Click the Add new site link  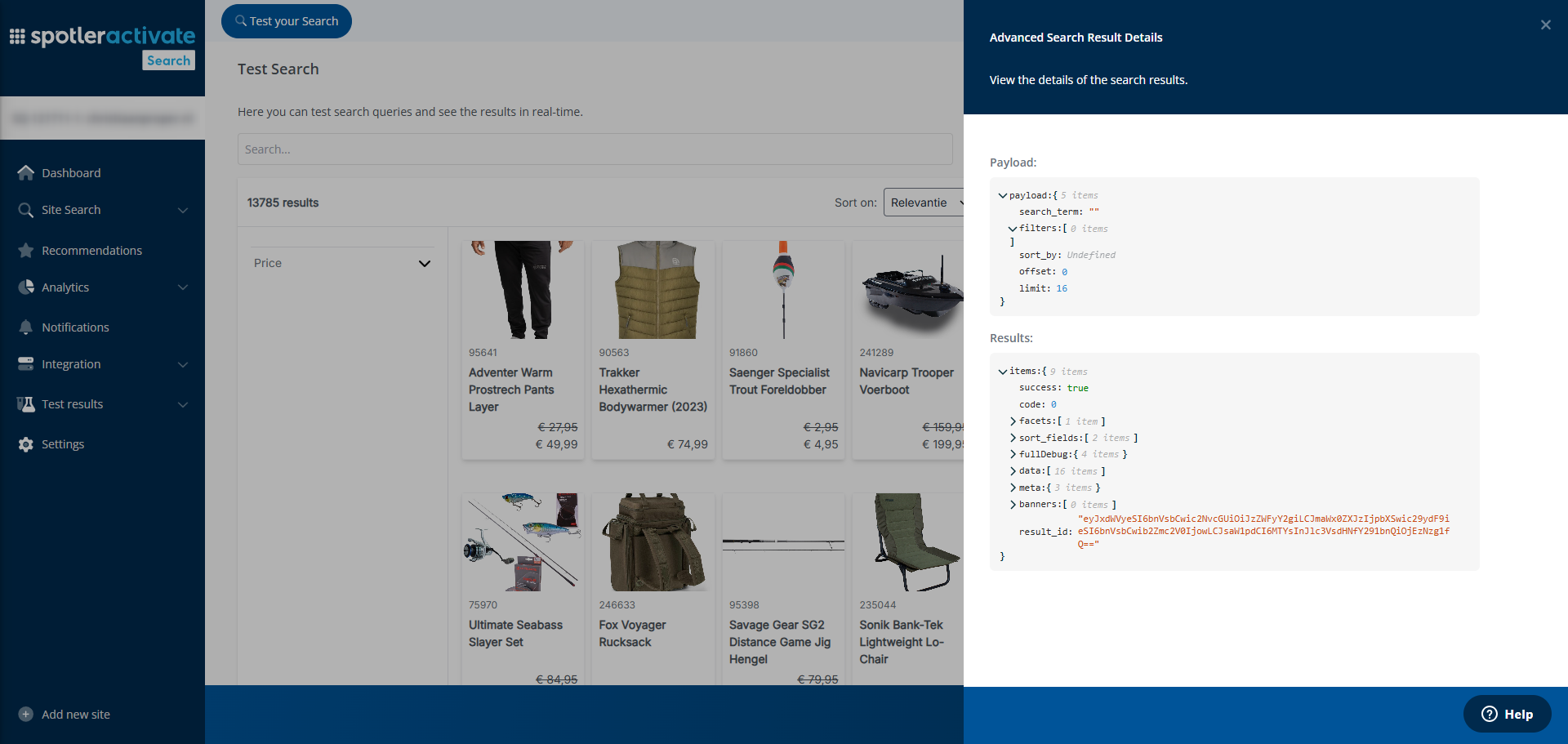(76, 715)
